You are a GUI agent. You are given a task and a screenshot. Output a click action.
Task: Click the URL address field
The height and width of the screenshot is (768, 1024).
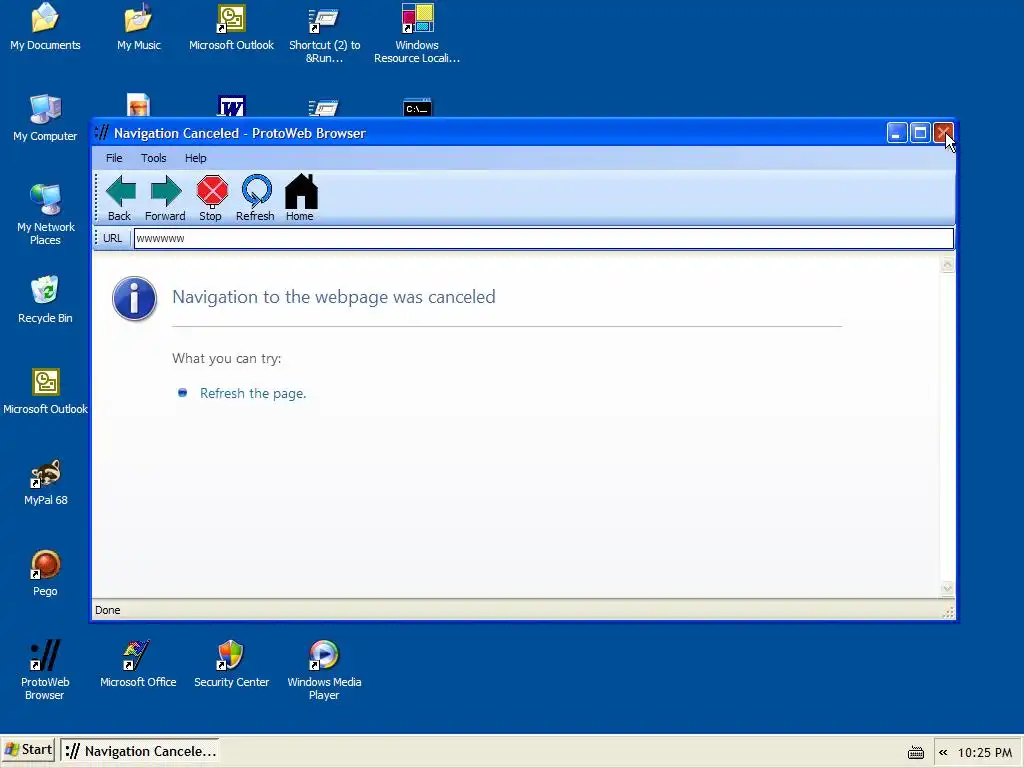(543, 238)
